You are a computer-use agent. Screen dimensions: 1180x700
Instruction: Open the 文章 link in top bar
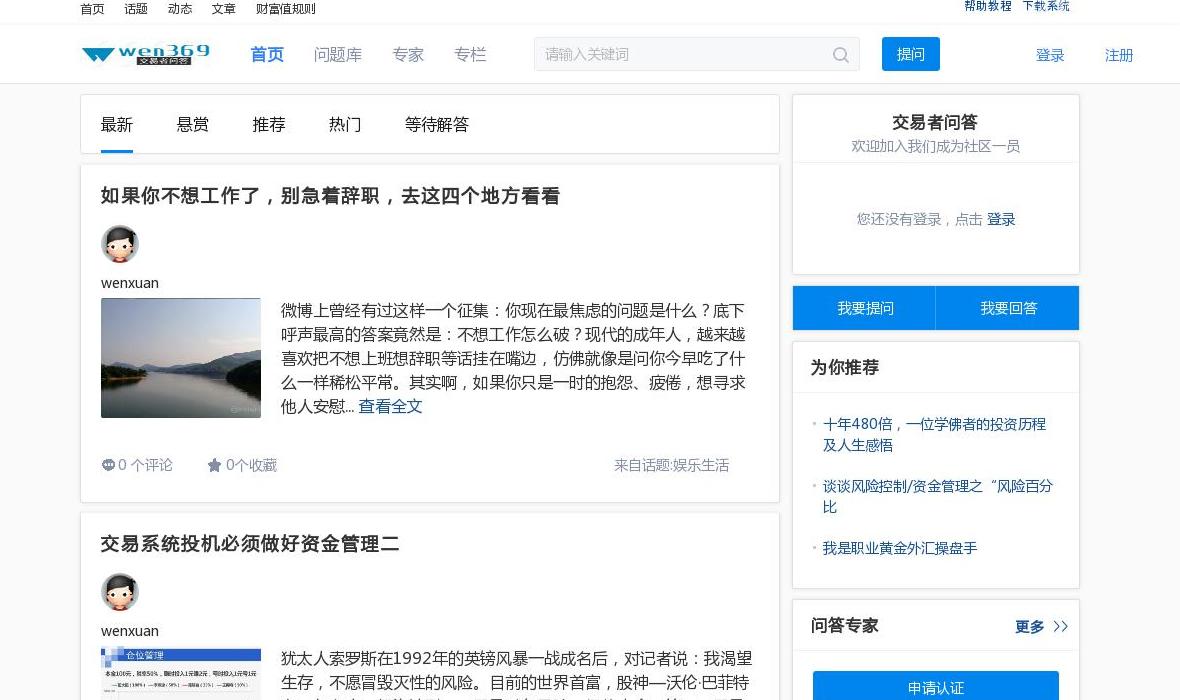coord(224,9)
